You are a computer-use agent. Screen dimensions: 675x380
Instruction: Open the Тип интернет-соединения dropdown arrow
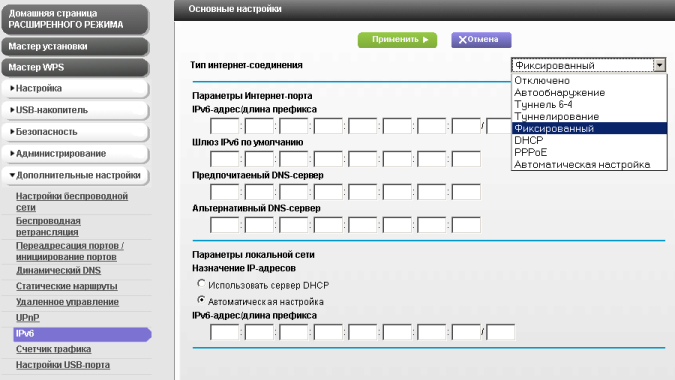coord(659,65)
